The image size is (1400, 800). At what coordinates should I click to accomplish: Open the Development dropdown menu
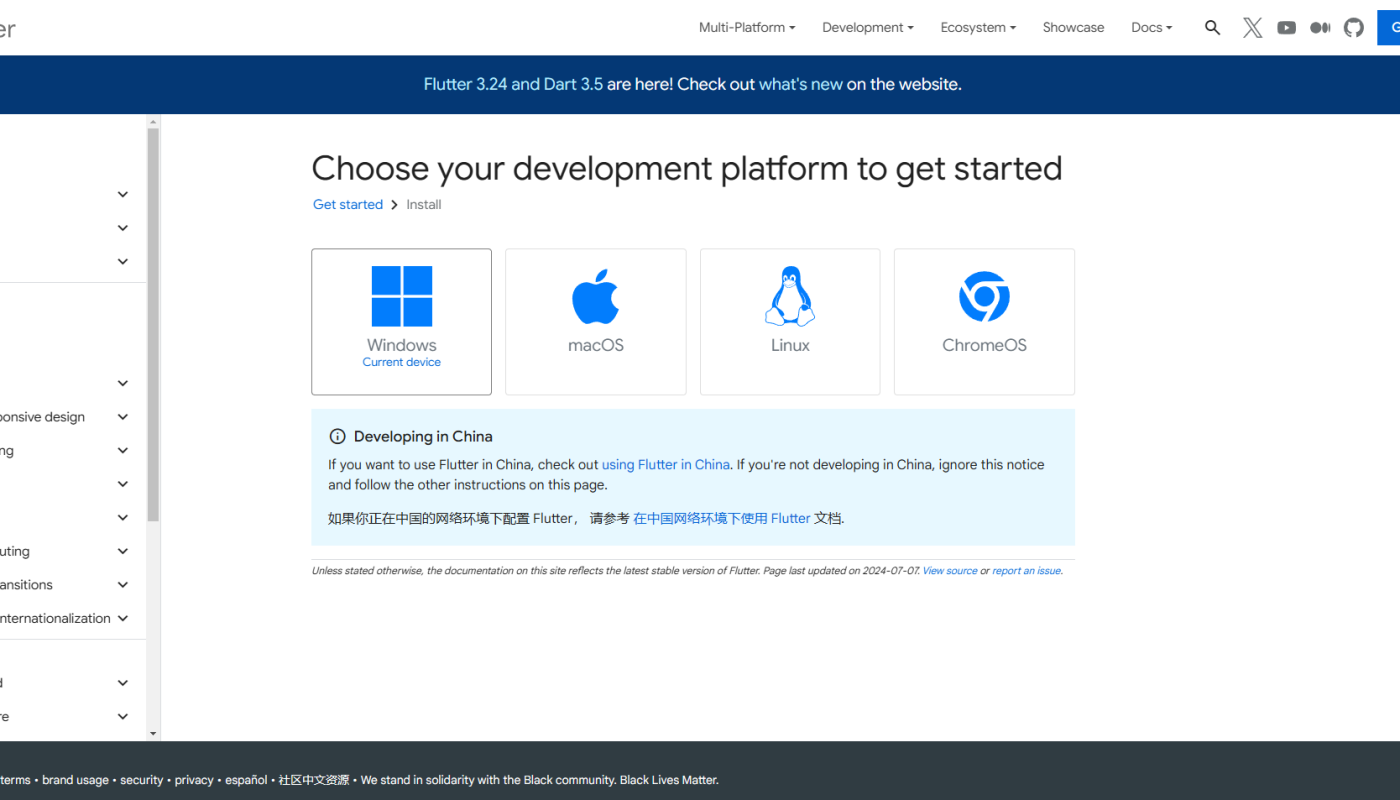(868, 28)
